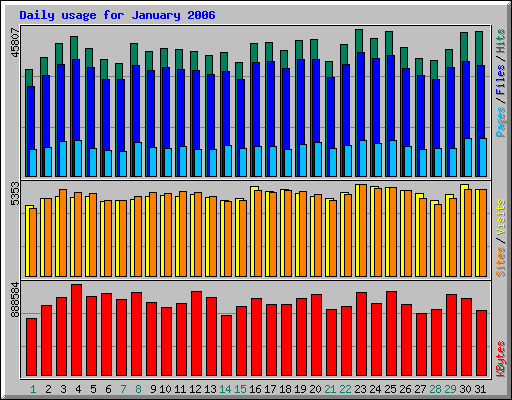Click green day 14 on the date axis
The height and width of the screenshot is (400, 512).
[225, 389]
